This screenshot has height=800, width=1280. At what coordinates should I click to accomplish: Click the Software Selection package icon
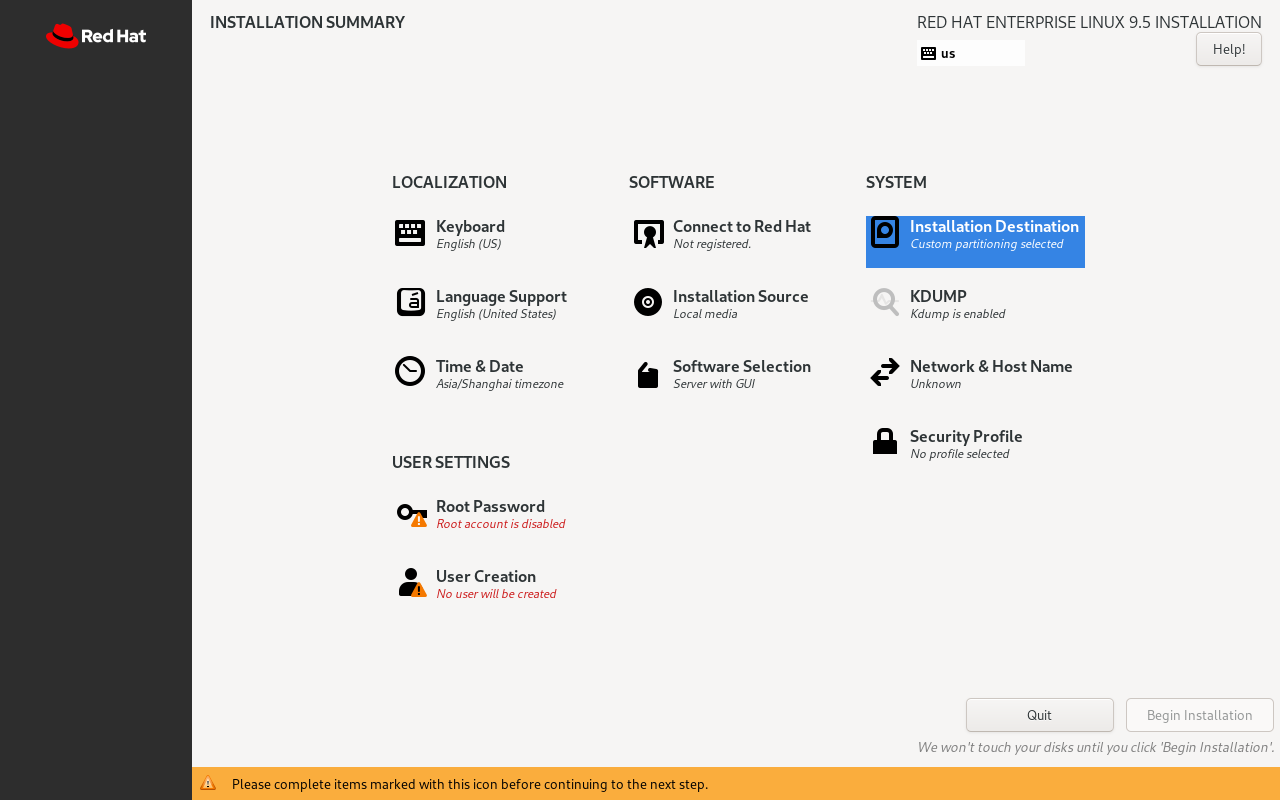(x=648, y=375)
